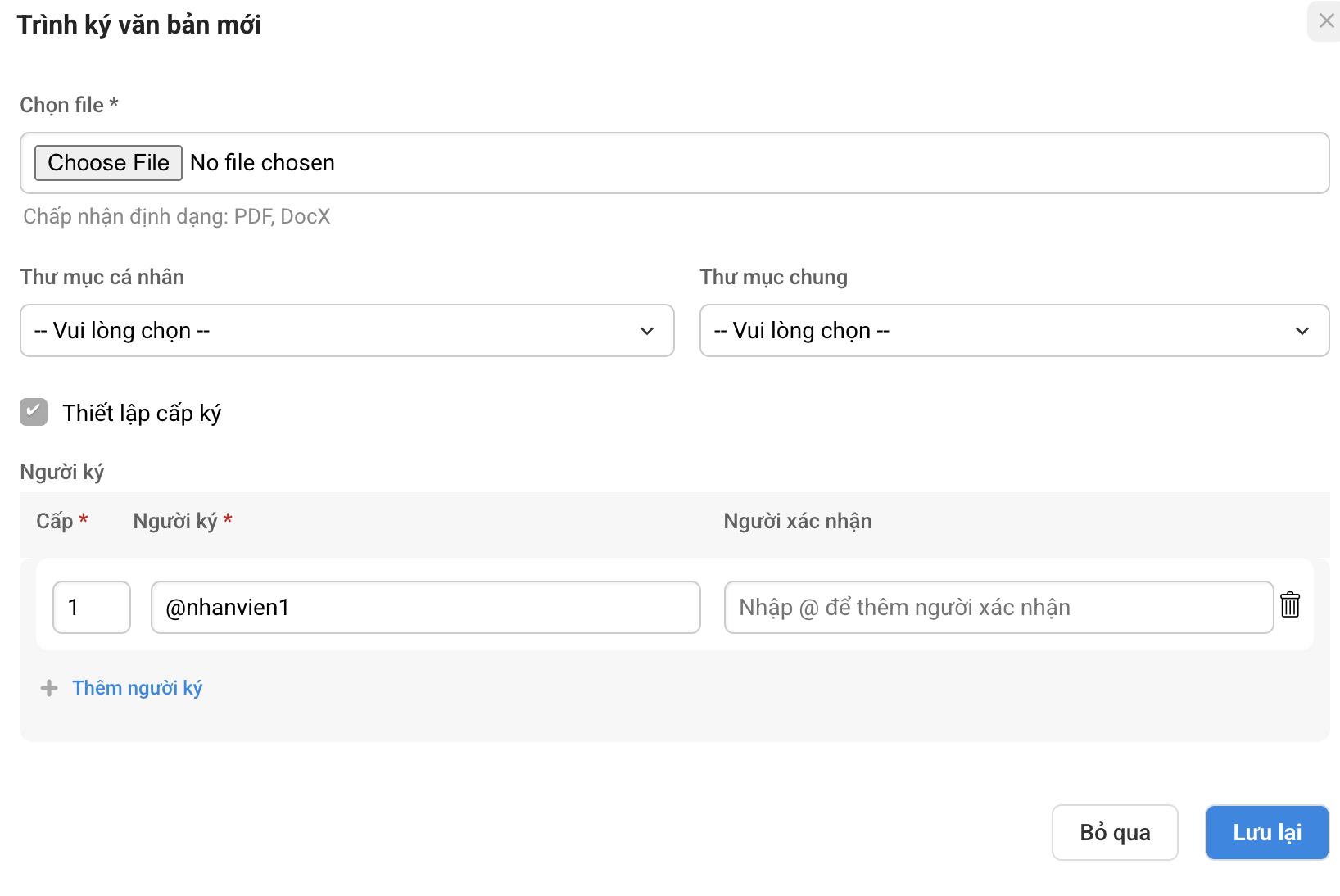
Task: Save with the Lưu lại button
Action: pos(1267,833)
